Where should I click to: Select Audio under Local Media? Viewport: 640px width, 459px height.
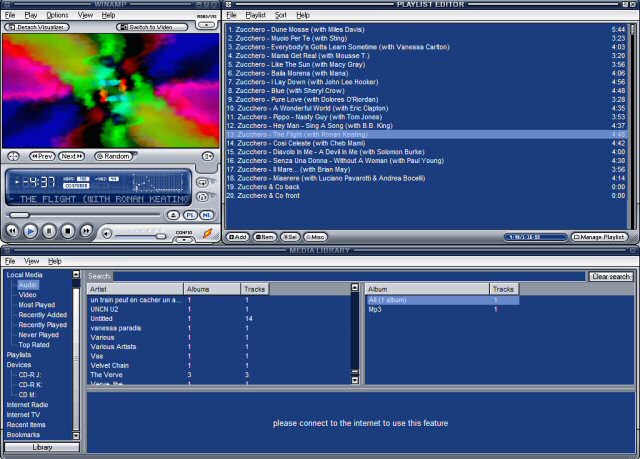(x=28, y=285)
